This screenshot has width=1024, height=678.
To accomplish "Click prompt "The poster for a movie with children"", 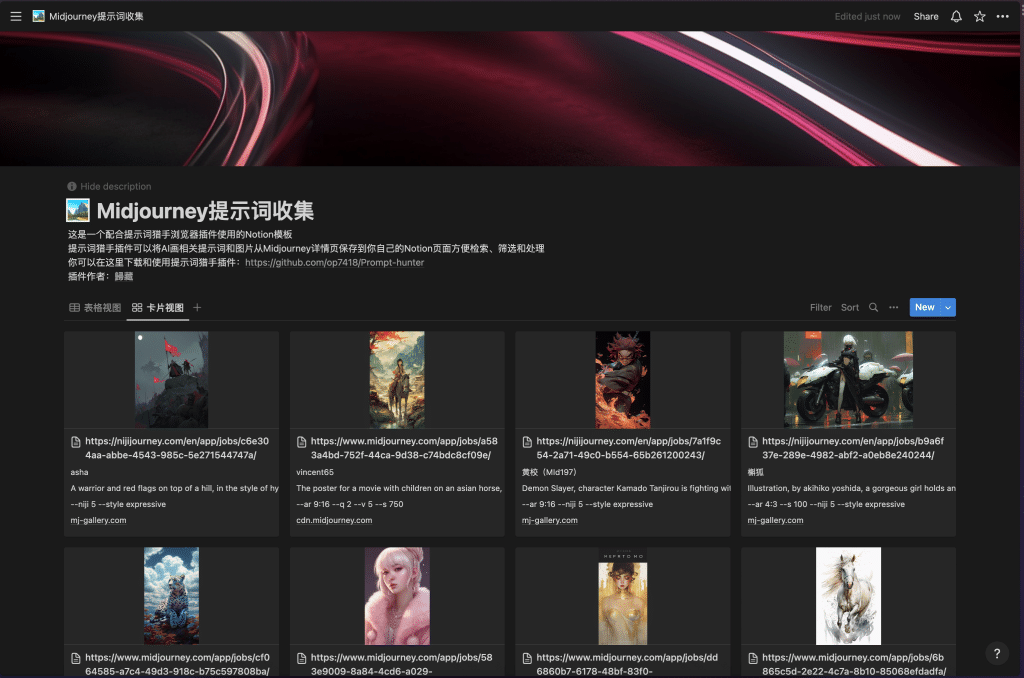I will 399,489.
